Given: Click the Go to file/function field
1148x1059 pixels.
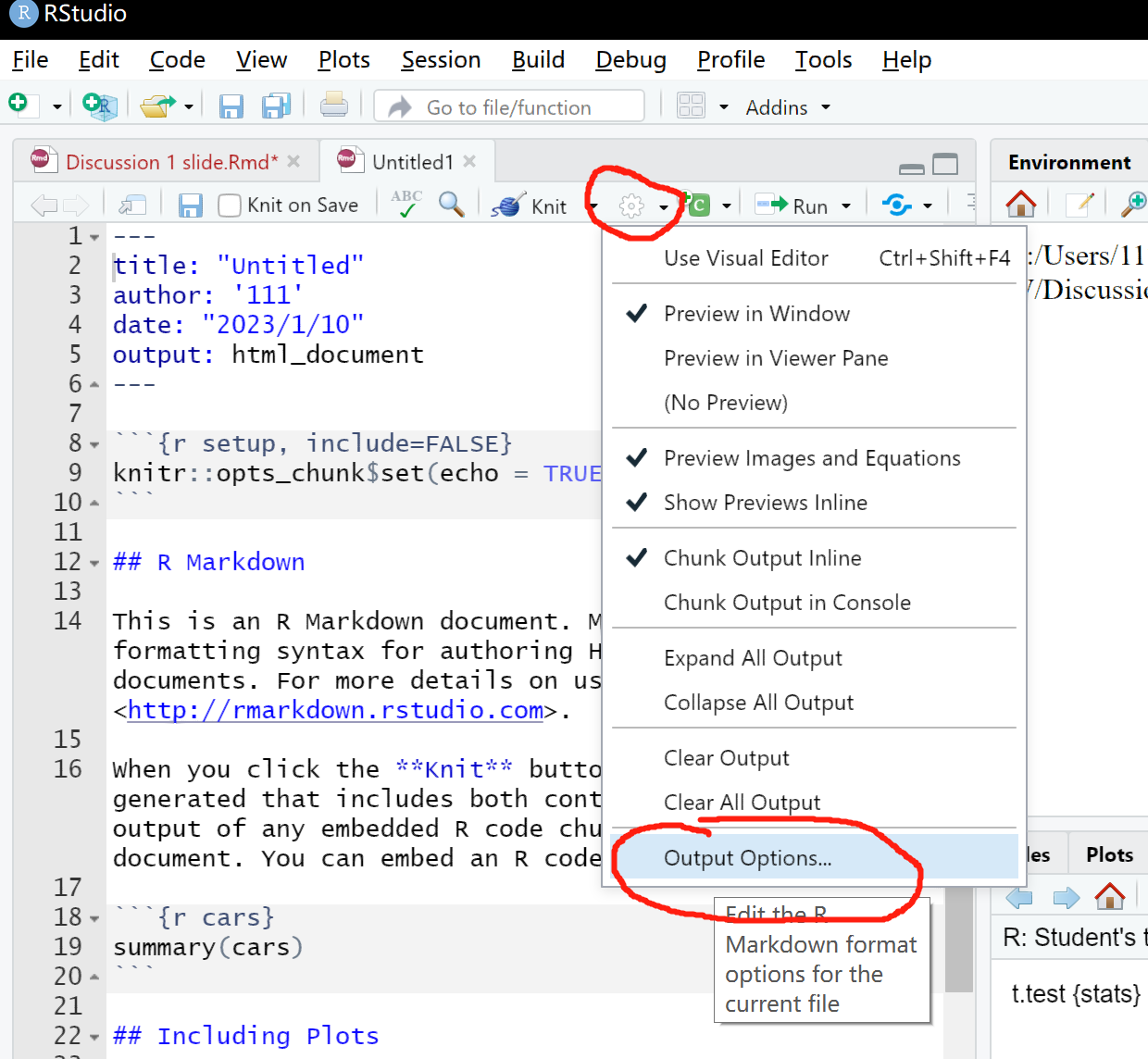Looking at the screenshot, I should (509, 106).
